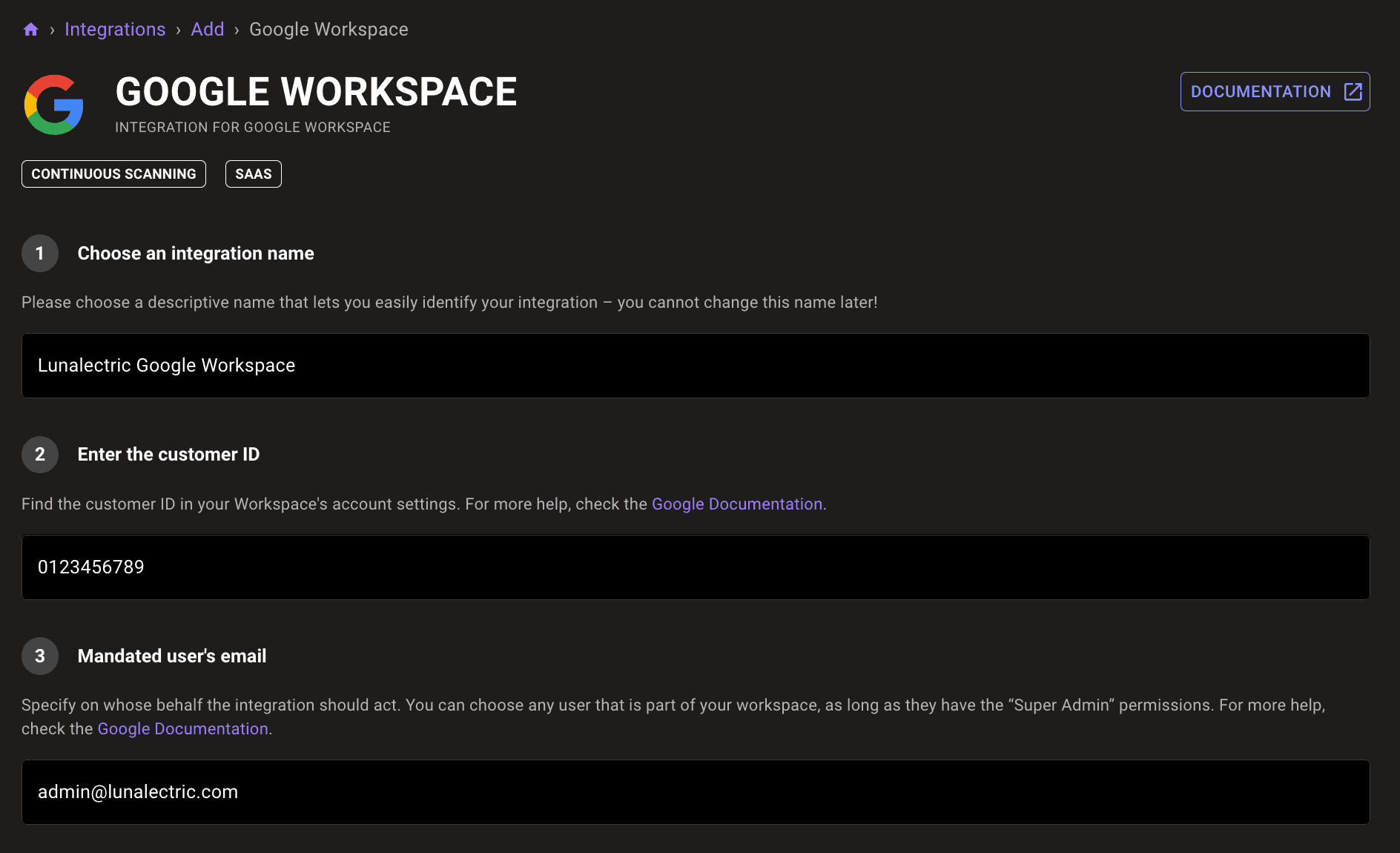
Task: Click the step 3 numbered circle
Action: (39, 656)
